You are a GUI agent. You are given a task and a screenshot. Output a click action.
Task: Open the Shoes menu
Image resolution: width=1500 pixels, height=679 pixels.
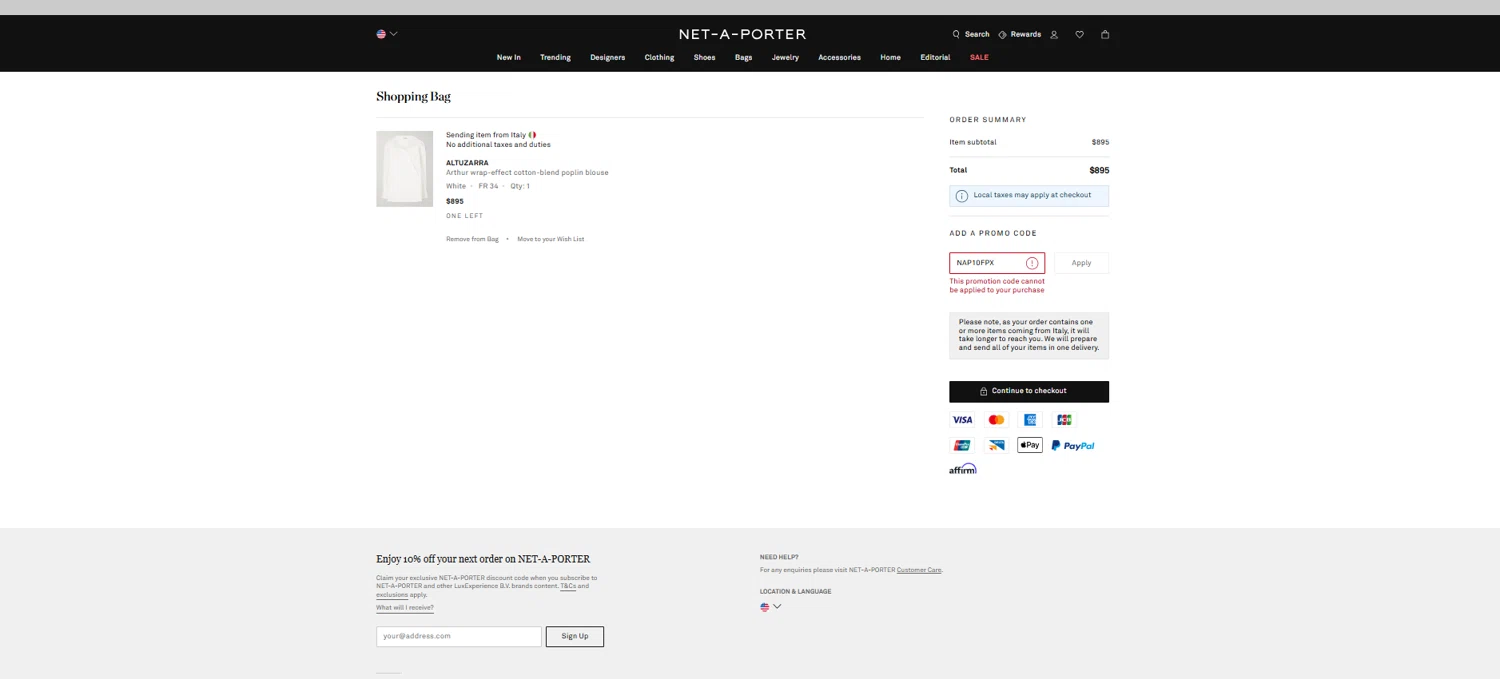point(705,57)
